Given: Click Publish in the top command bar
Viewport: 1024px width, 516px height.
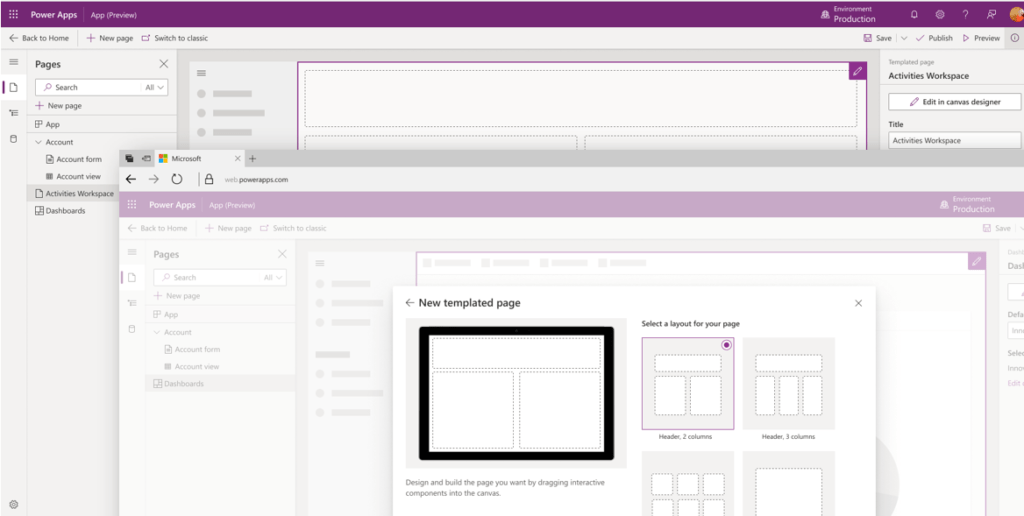Looking at the screenshot, I should click(934, 38).
